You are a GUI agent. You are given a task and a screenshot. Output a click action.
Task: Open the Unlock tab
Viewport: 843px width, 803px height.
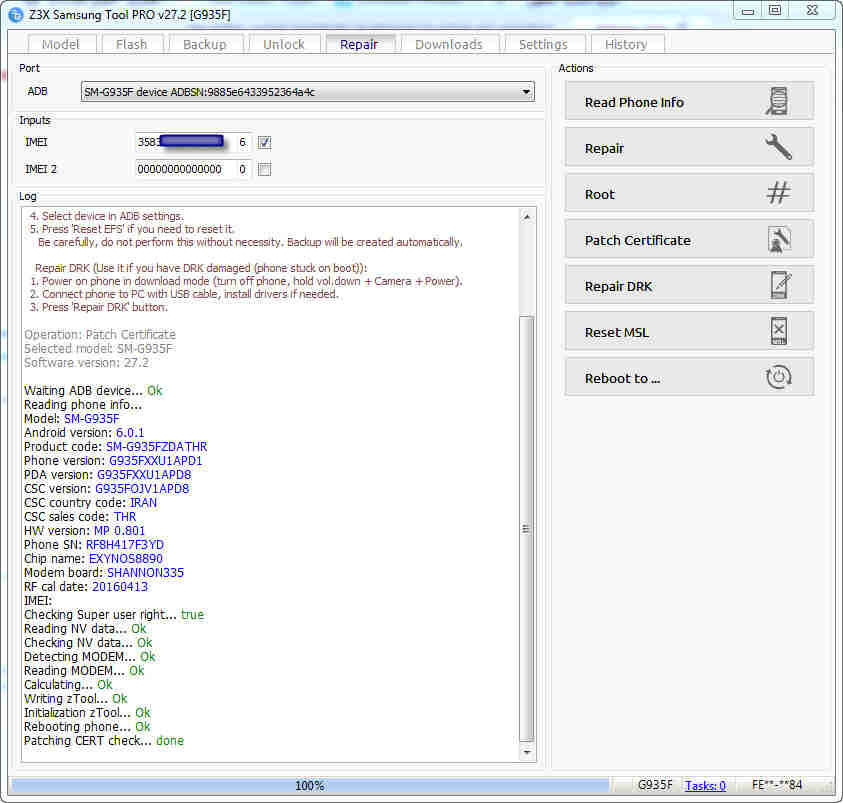click(x=284, y=44)
